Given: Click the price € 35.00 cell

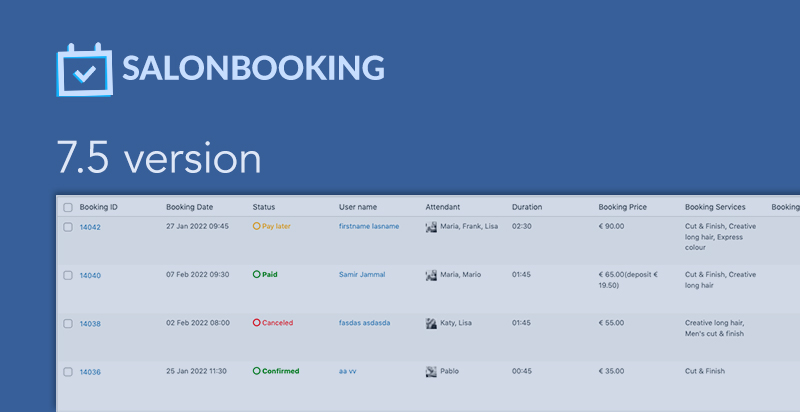Looking at the screenshot, I should 611,371.
